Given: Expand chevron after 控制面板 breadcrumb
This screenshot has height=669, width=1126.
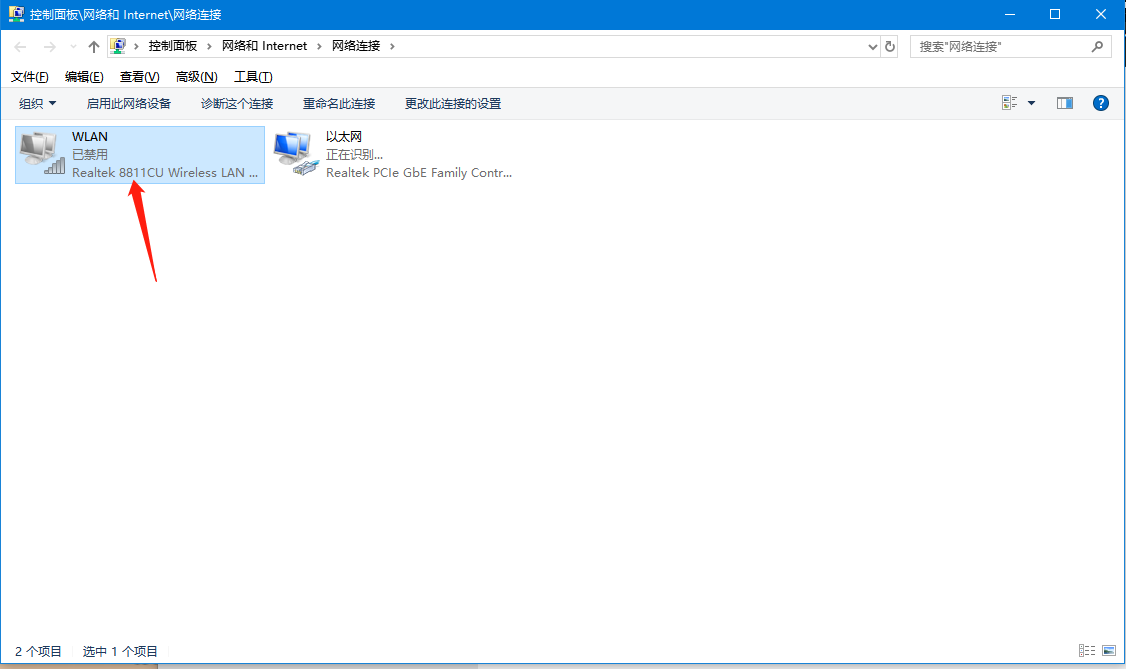Looking at the screenshot, I should click(x=209, y=47).
